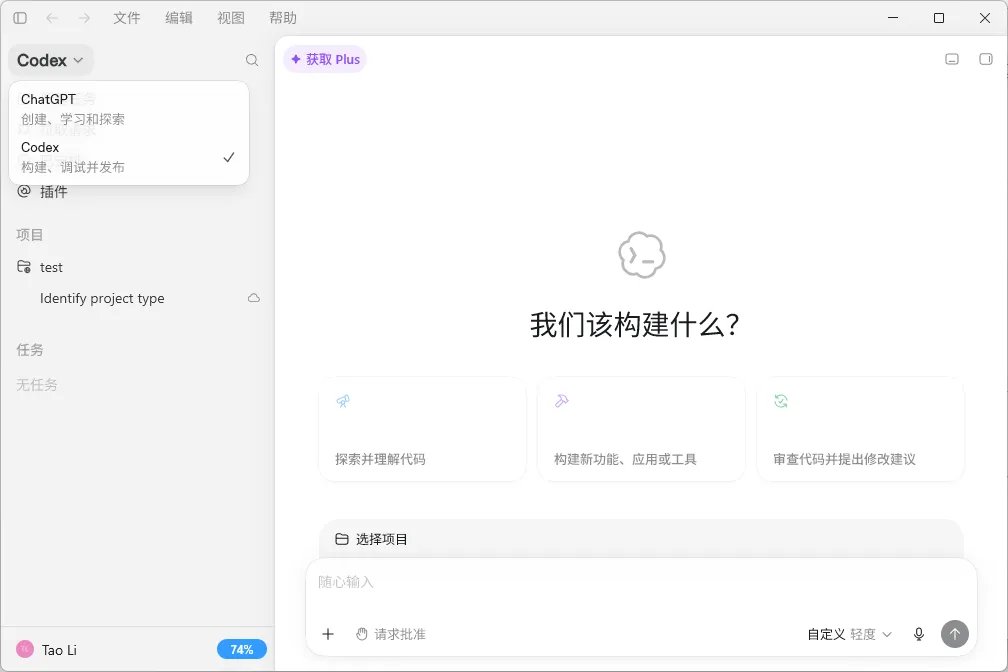Toggle the right side panel icon
This screenshot has width=1008, height=672.
click(986, 59)
